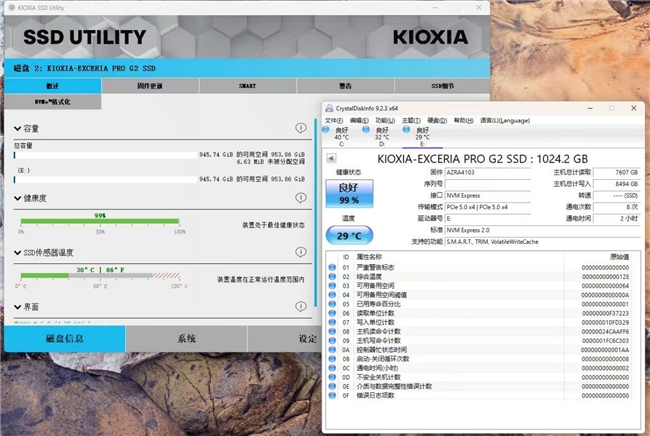Collapse the SSD传感器温度 section chevron
The image size is (650, 436).
point(17,252)
